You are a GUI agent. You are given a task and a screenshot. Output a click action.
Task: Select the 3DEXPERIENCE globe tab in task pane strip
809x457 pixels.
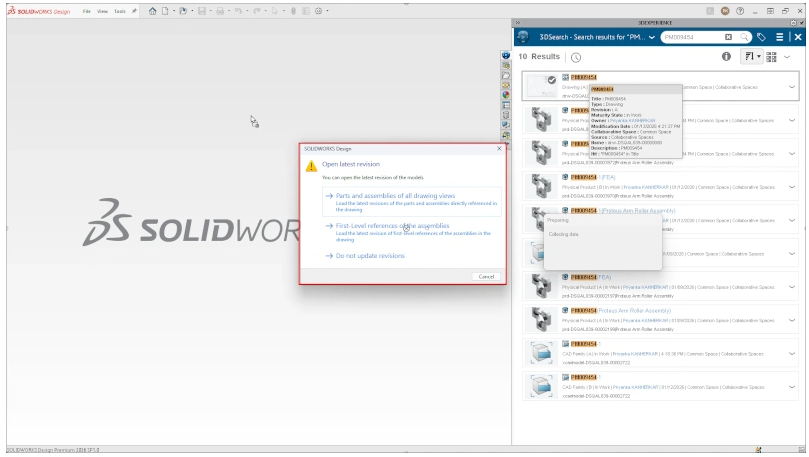coord(506,56)
